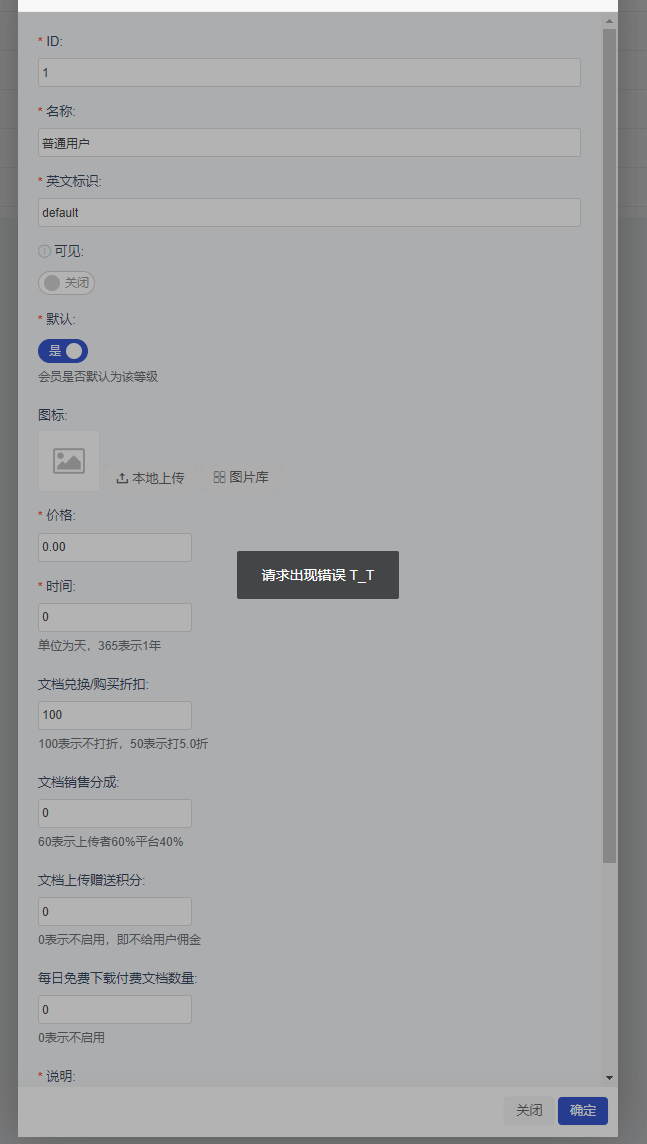This screenshot has height=1144, width=647.
Task: Click the 关闭 button in dialog footer
Action: click(529, 1111)
